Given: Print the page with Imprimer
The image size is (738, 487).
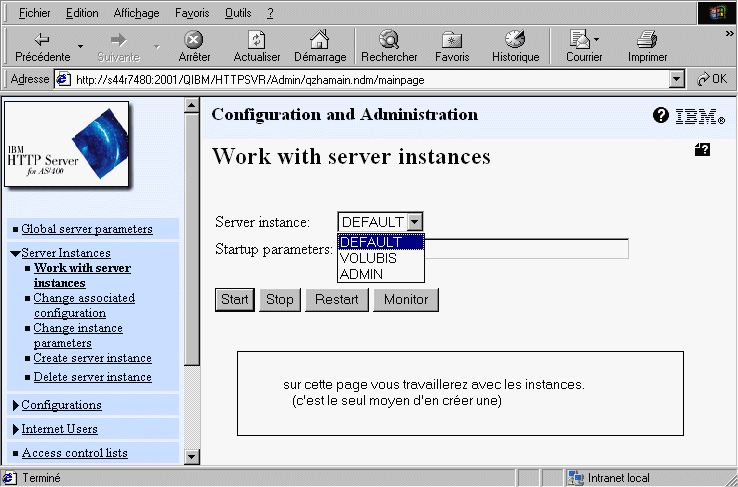Looking at the screenshot, I should [647, 47].
